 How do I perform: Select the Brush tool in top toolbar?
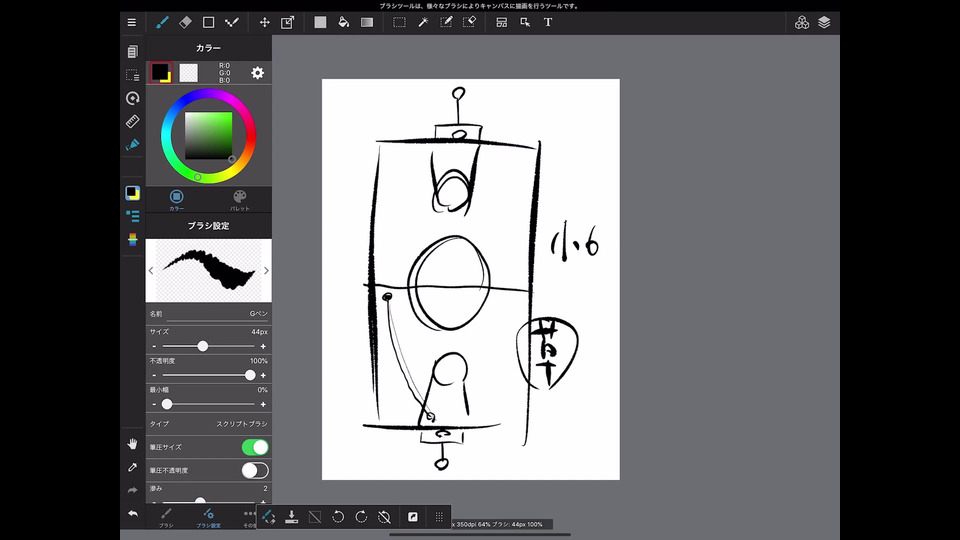point(162,23)
